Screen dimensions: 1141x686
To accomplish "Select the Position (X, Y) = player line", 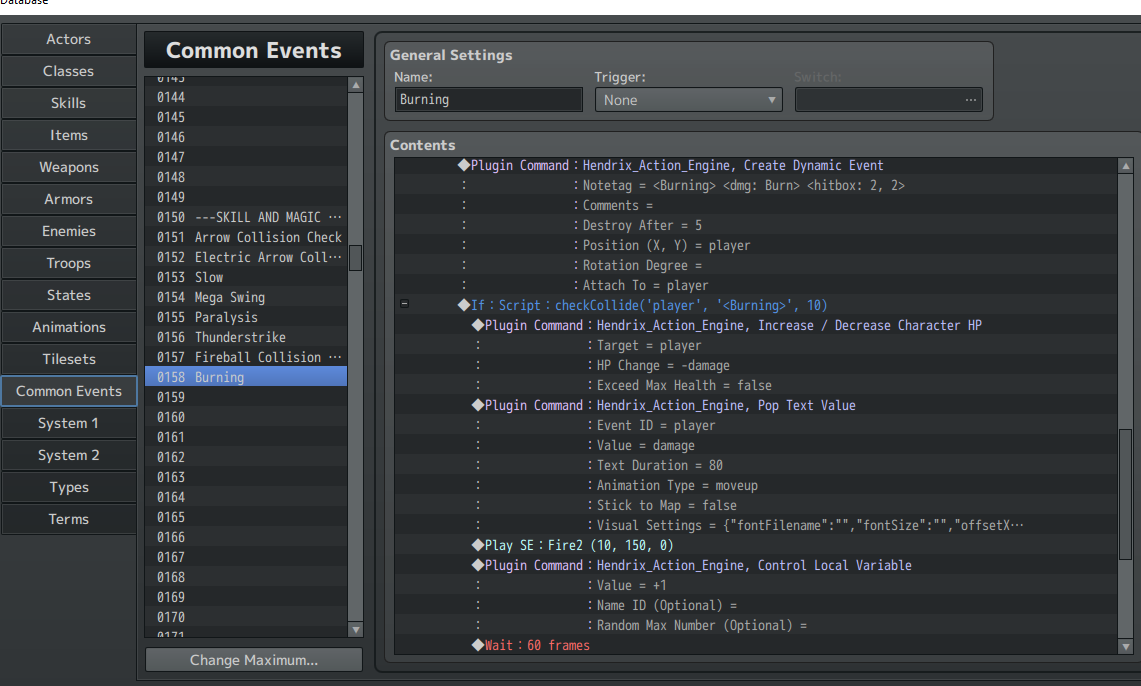I will tap(755, 245).
